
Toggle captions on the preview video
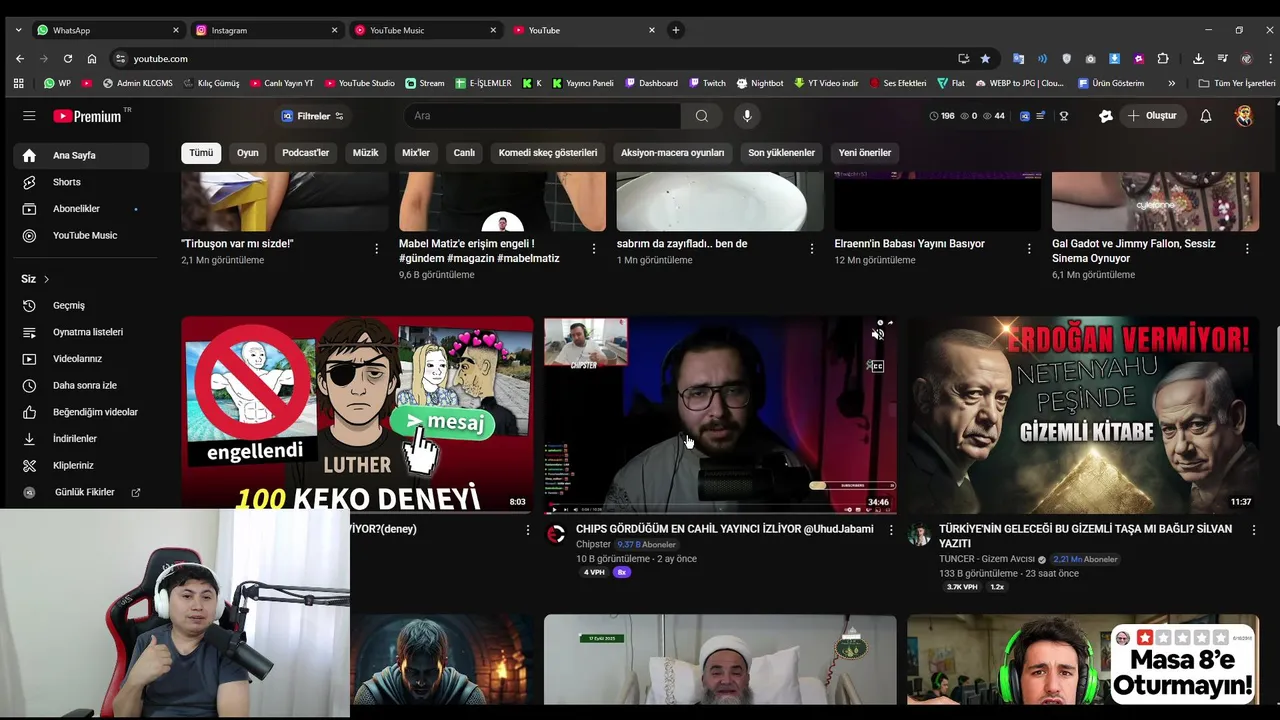coord(877,366)
